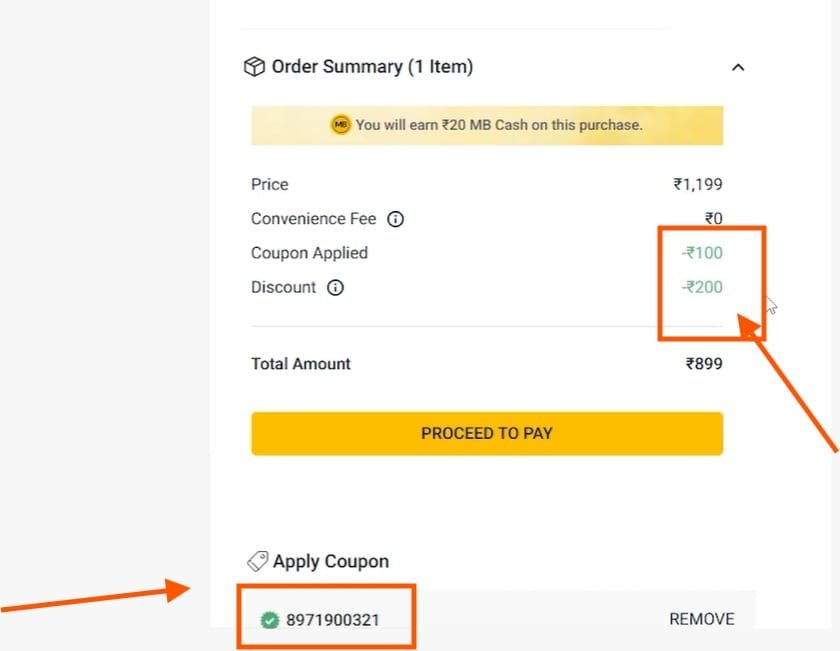This screenshot has width=840, height=651.
Task: Click the Apply Coupon tag icon
Action: tap(256, 561)
